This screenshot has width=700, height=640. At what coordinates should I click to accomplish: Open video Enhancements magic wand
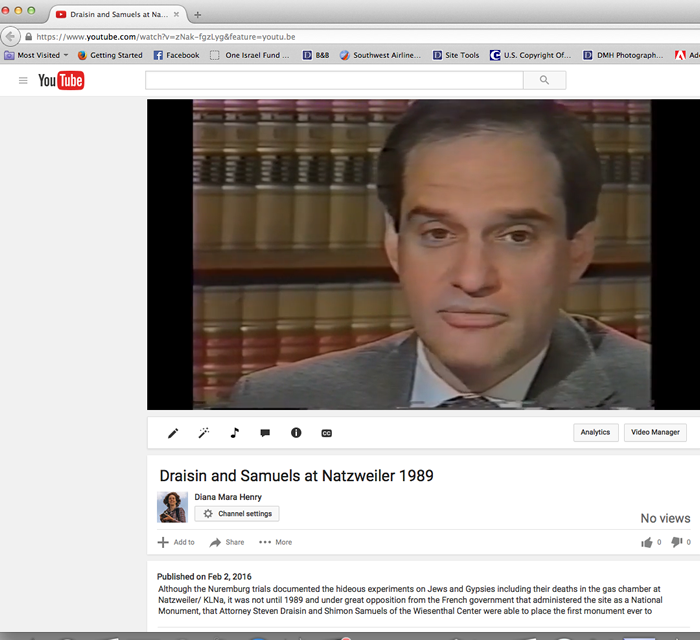click(x=203, y=433)
